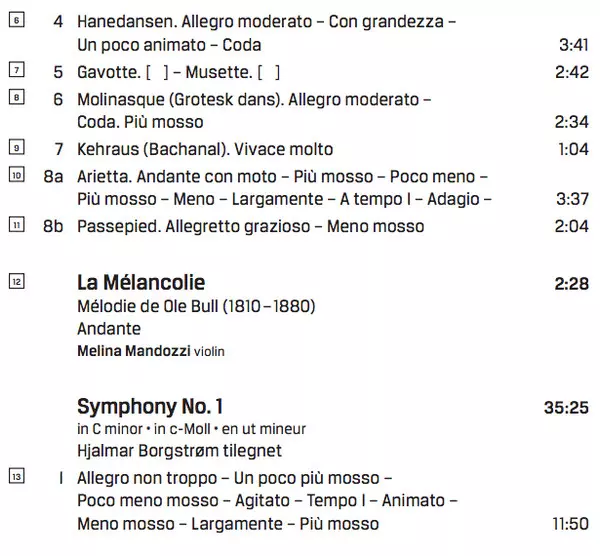
Task: Select the boxed track number 10 icon
Action: (14, 175)
